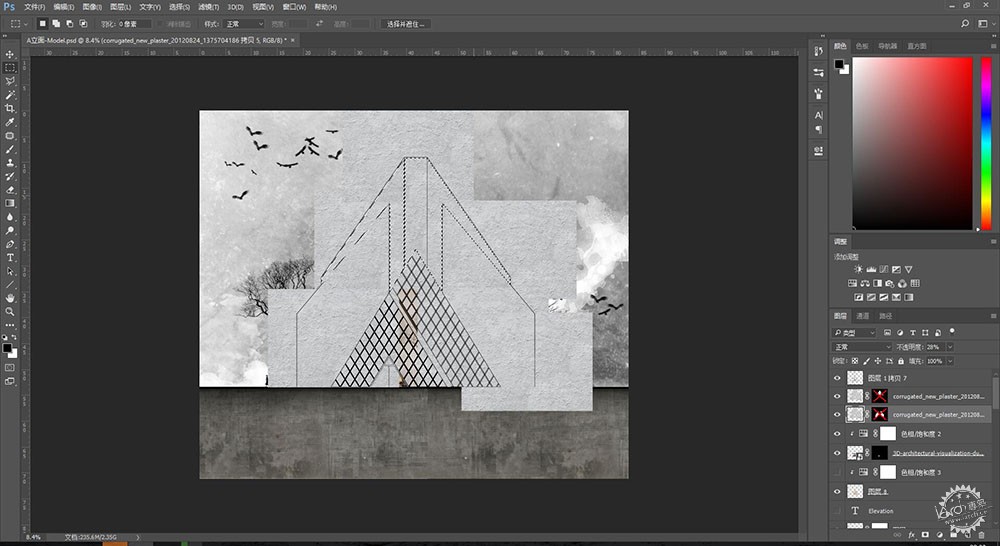This screenshot has width=1000, height=546.
Task: Select the Line tool
Action: point(10,284)
